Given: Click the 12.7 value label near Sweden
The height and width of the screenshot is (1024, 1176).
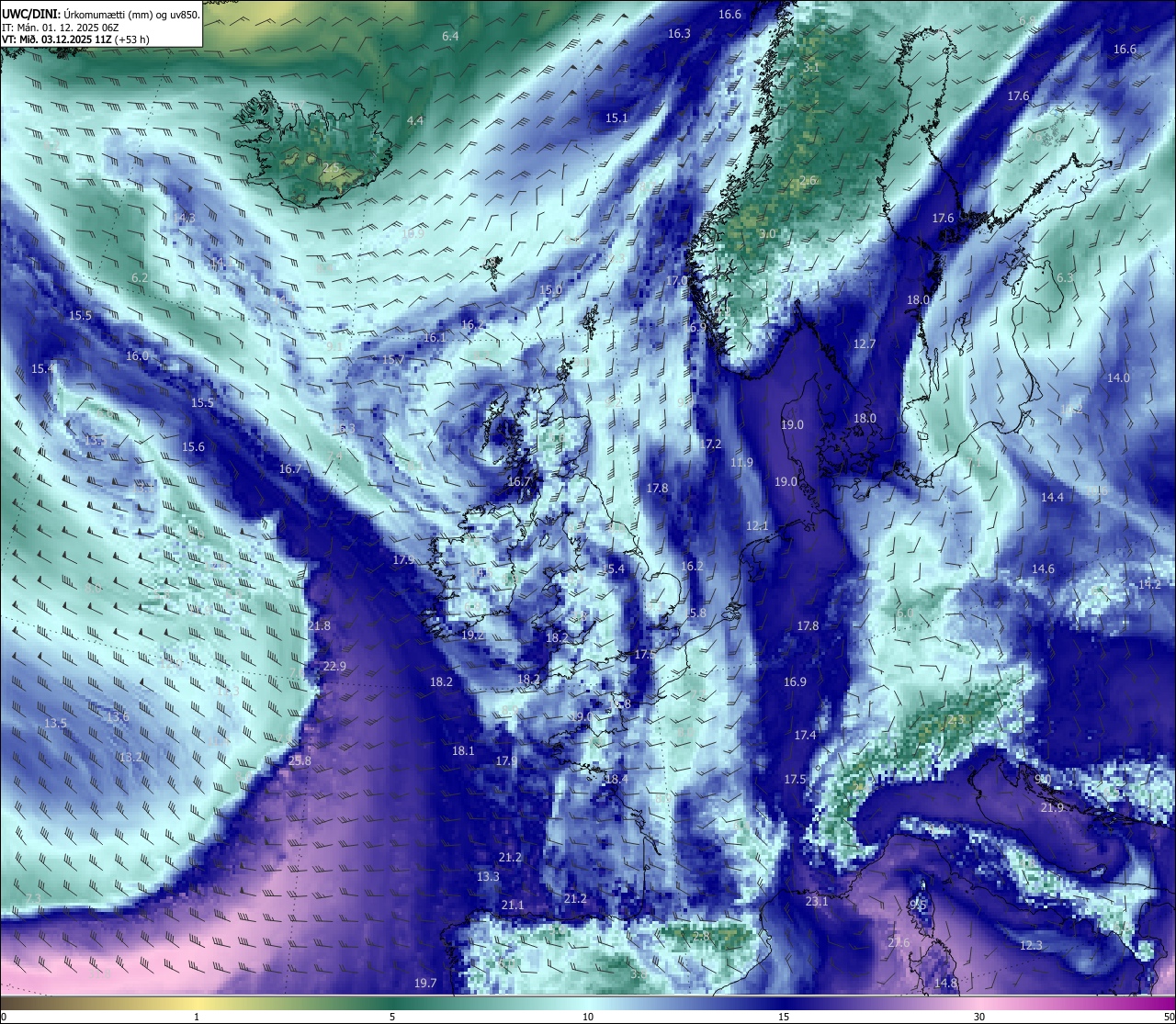Looking at the screenshot, I should point(865,343).
